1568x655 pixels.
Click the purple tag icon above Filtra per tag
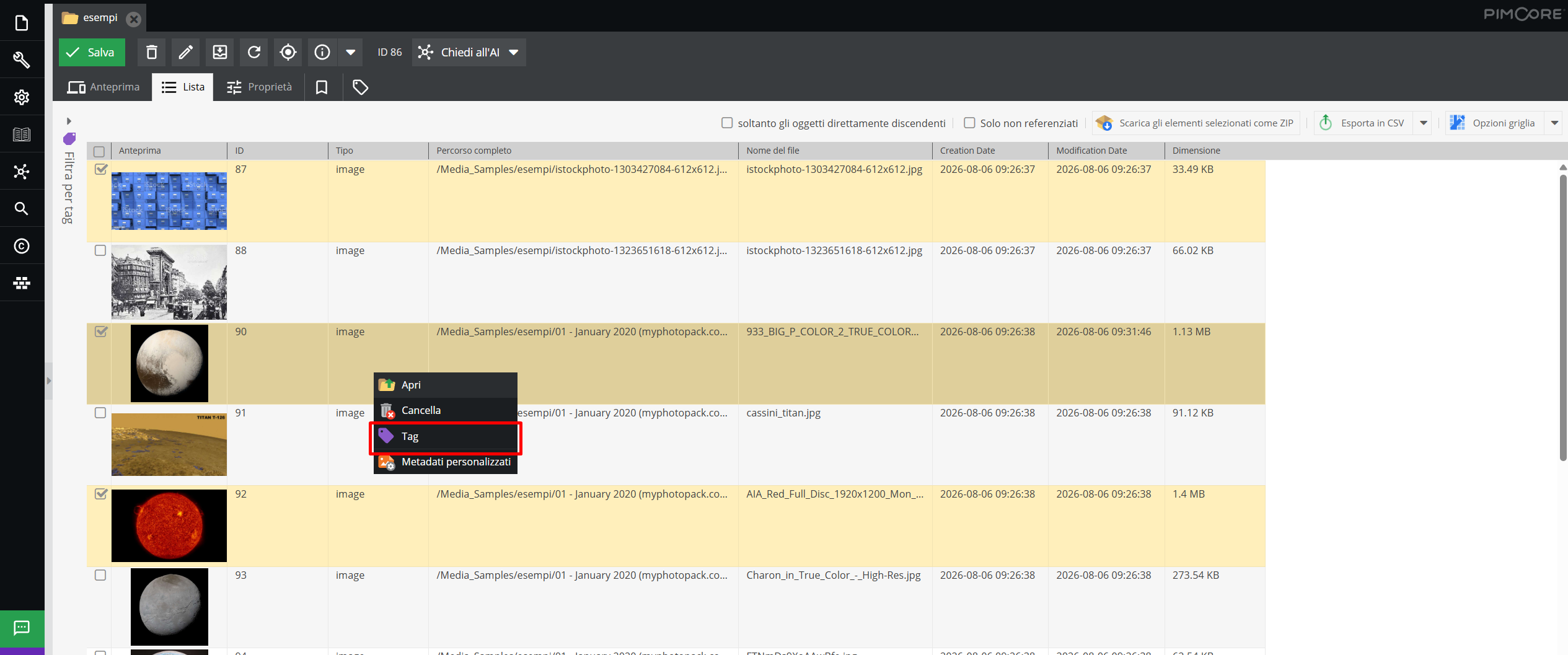pos(69,138)
